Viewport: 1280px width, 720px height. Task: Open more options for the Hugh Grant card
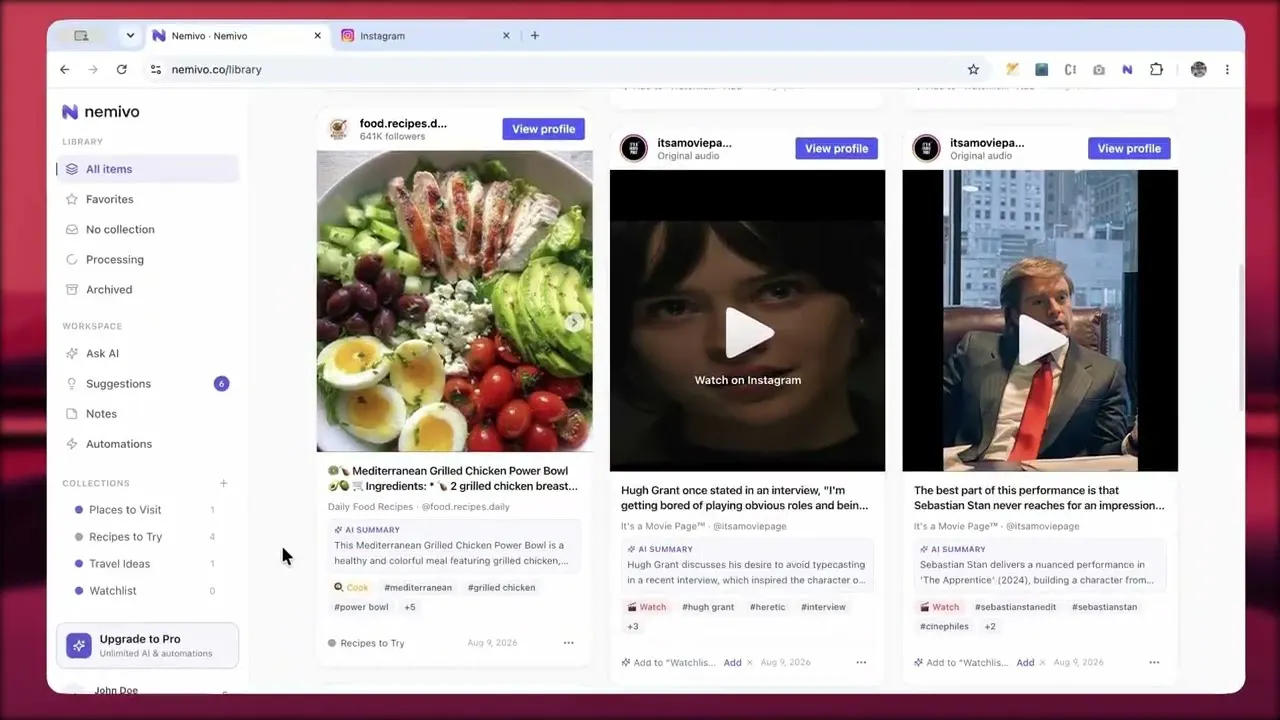pos(861,662)
